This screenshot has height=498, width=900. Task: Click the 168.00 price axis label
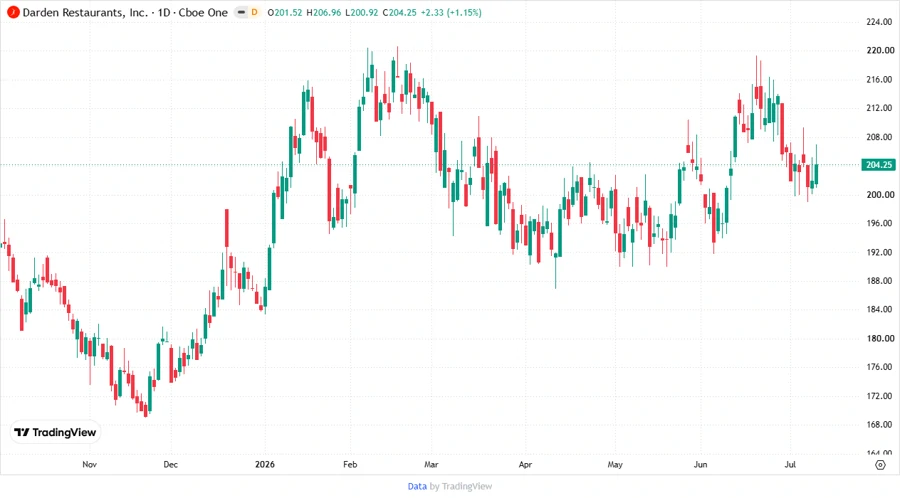click(x=879, y=425)
